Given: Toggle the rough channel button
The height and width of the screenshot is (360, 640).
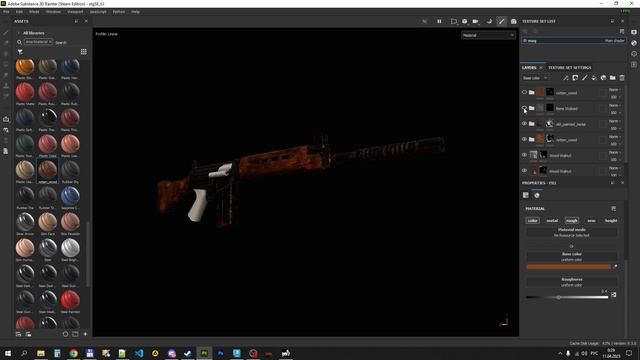Looking at the screenshot, I should click(571, 220).
